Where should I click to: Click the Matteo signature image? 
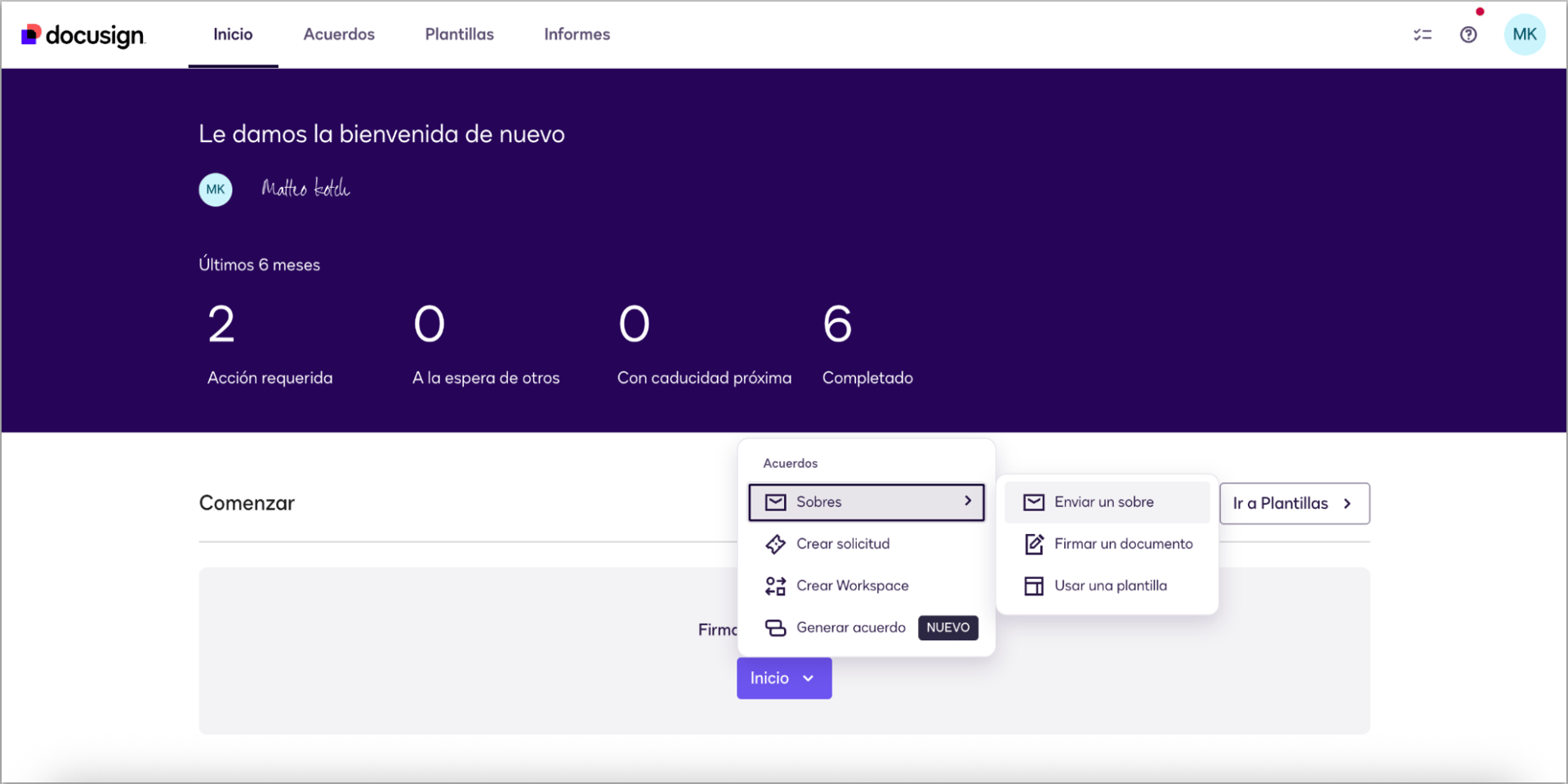(x=305, y=189)
